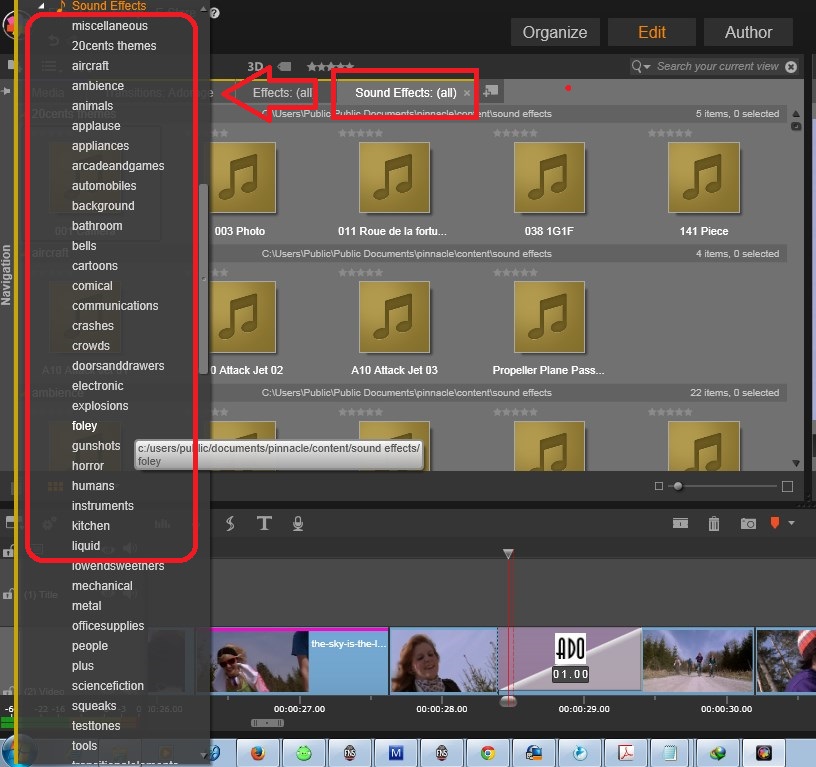Switch to Effects: (all) tab
Image resolution: width=816 pixels, height=767 pixels.
pyautogui.click(x=283, y=93)
